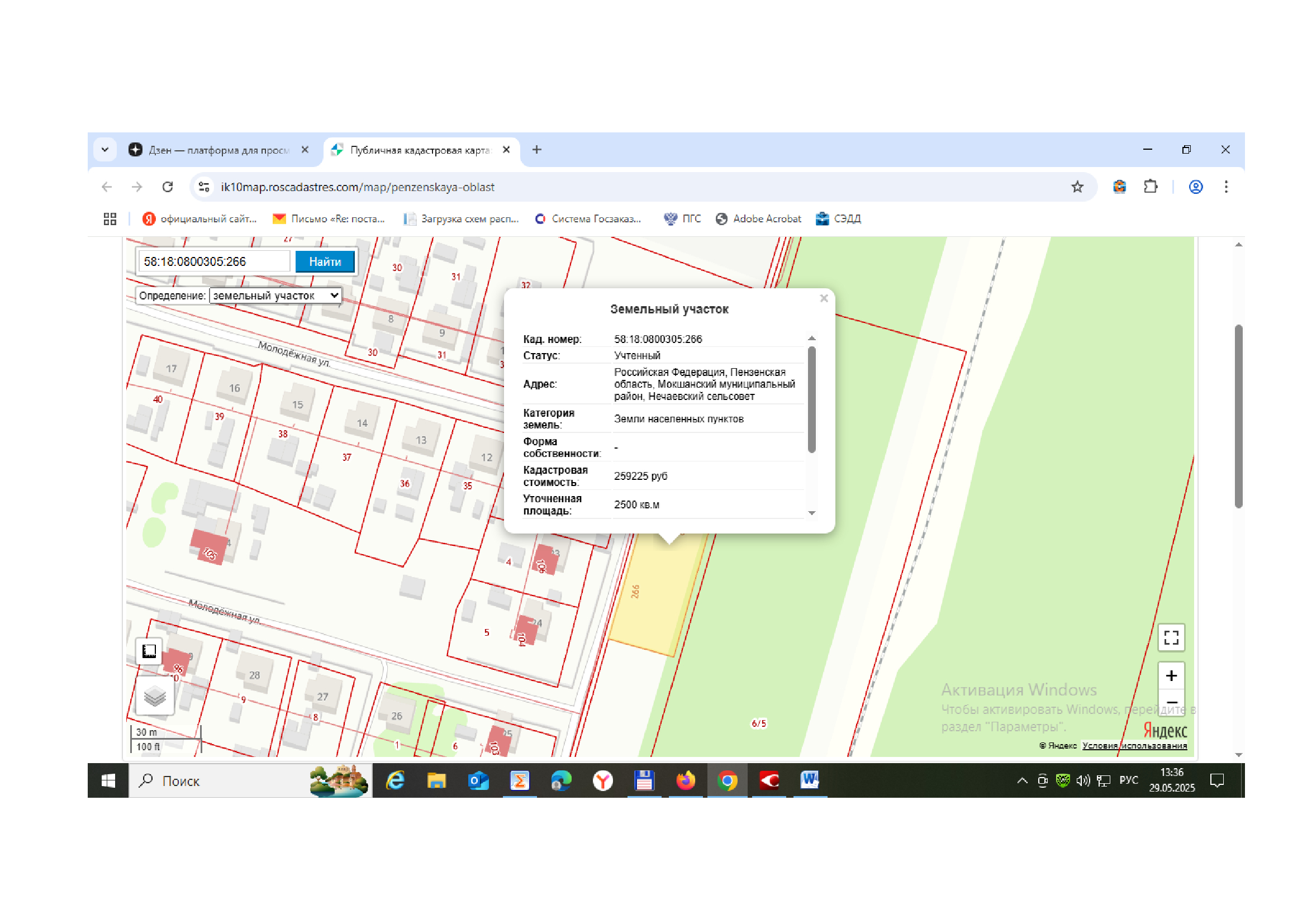1307x924 pixels.
Task: Click area value 2500 кв.м
Action: pyautogui.click(x=636, y=505)
